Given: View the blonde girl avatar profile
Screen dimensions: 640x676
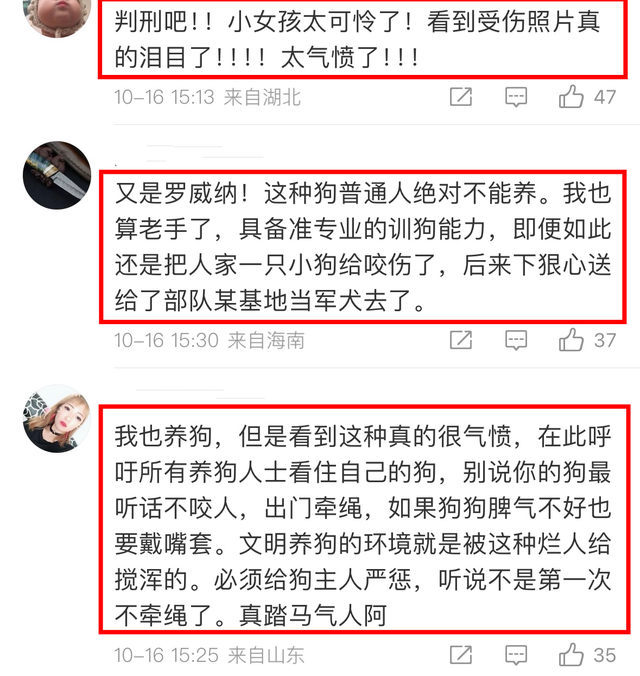Looking at the screenshot, I should tap(57, 419).
